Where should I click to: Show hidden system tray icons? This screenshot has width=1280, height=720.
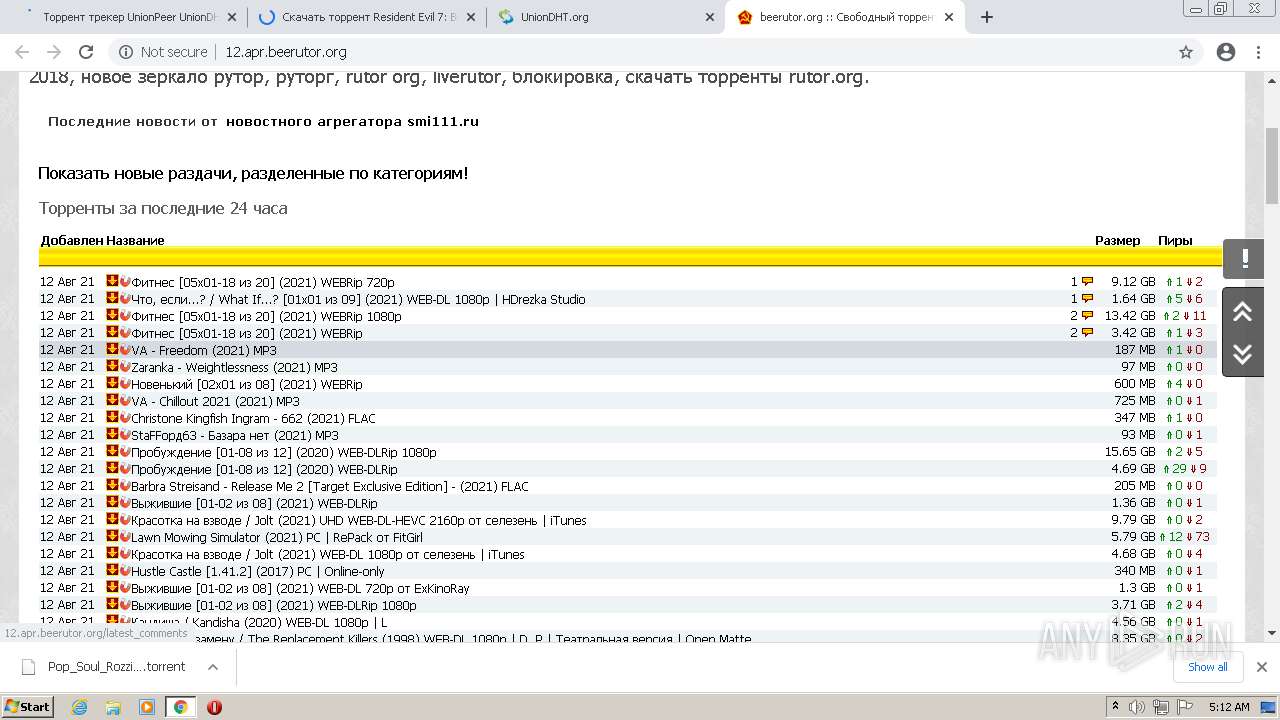point(1115,707)
